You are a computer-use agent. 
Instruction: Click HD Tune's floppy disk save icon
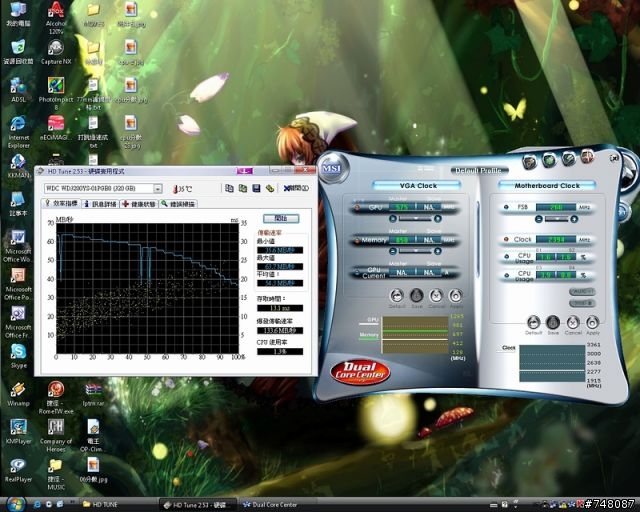click(256, 188)
